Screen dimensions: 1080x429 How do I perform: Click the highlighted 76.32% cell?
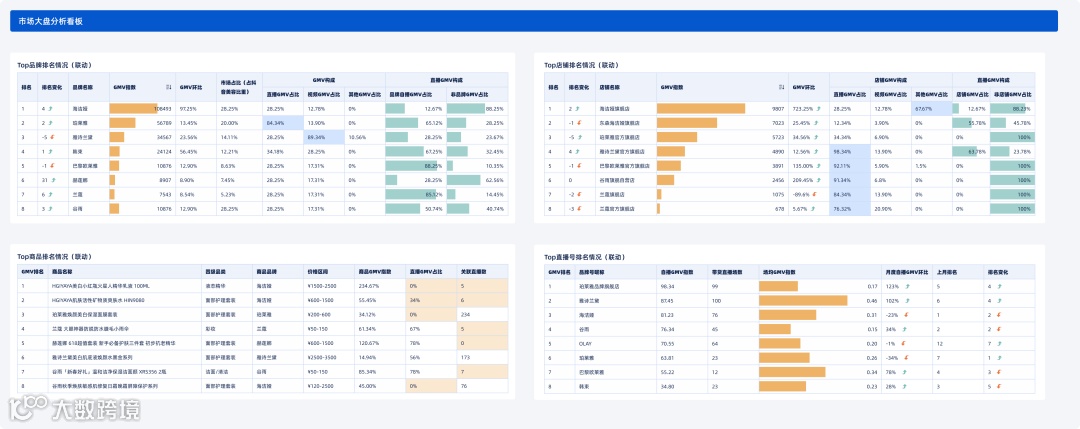850,208
